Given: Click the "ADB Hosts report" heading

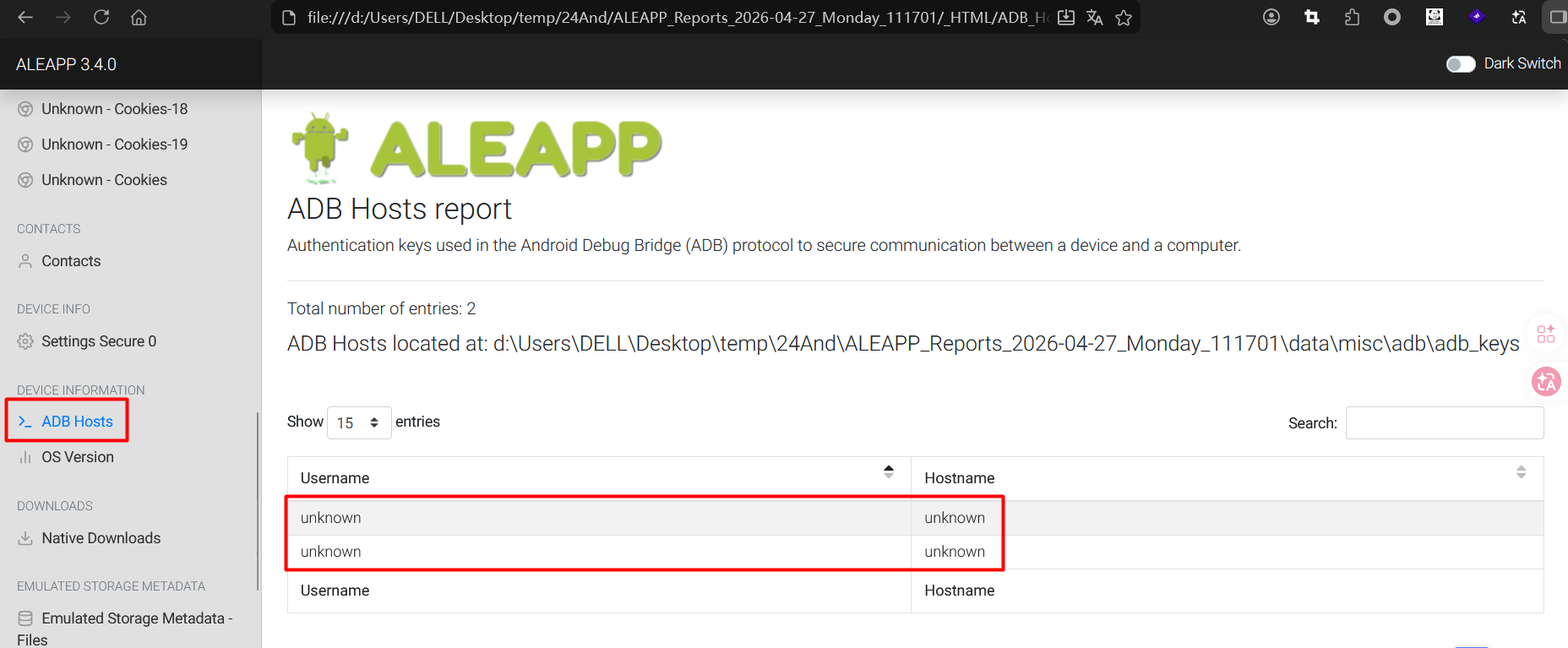Looking at the screenshot, I should point(400,209).
